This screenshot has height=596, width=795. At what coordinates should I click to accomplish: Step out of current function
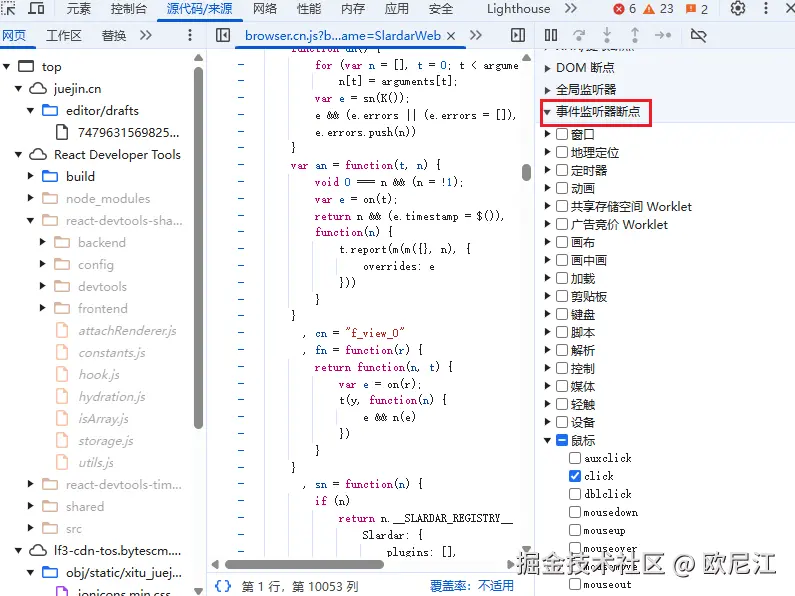coord(635,35)
